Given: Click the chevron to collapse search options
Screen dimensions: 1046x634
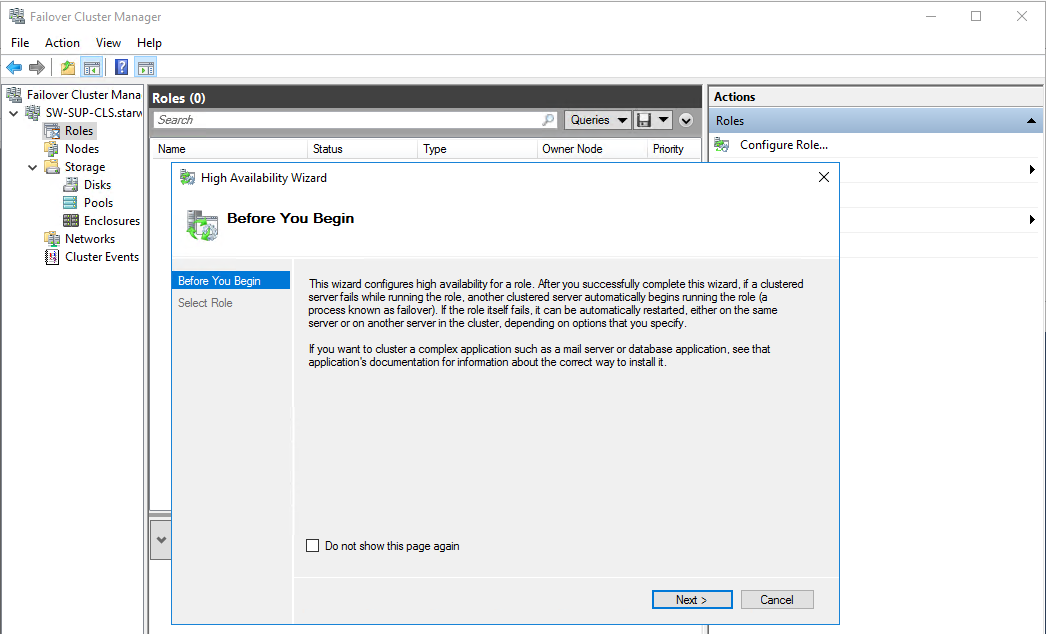Looking at the screenshot, I should click(686, 119).
